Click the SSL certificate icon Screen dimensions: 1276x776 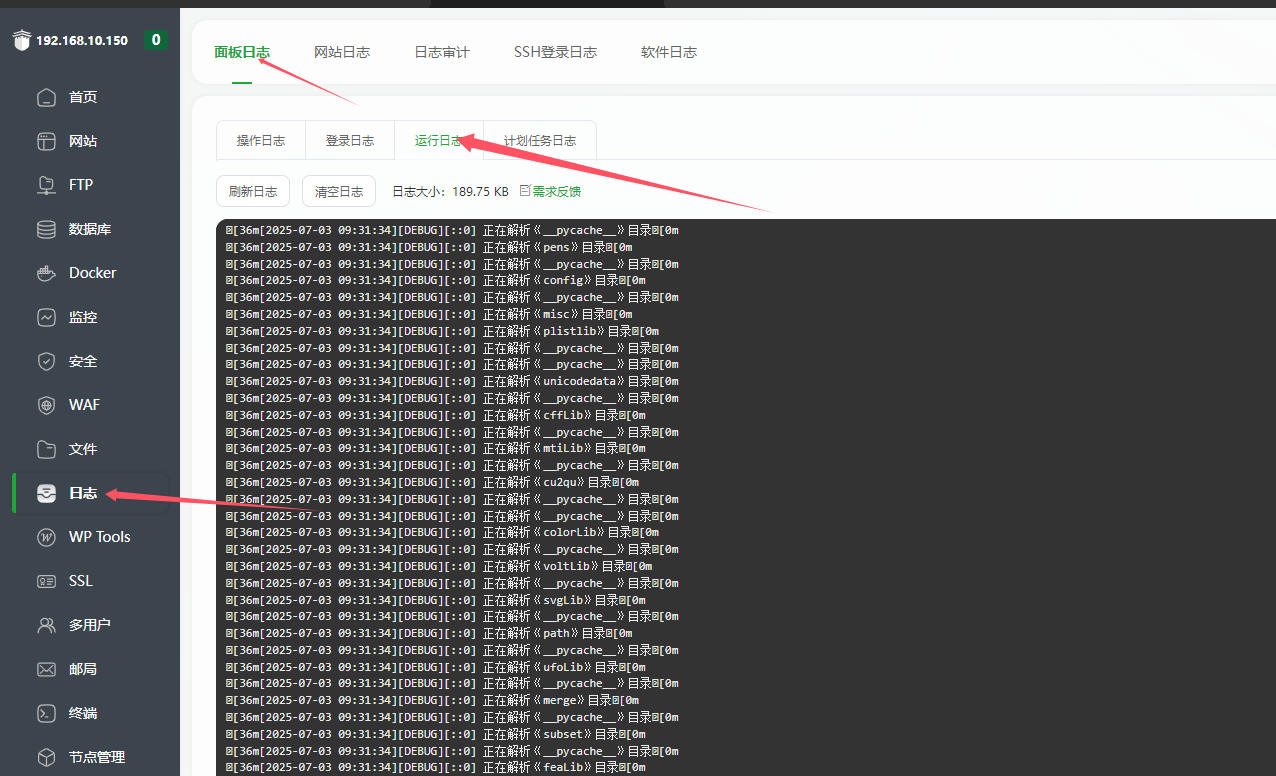[46, 581]
